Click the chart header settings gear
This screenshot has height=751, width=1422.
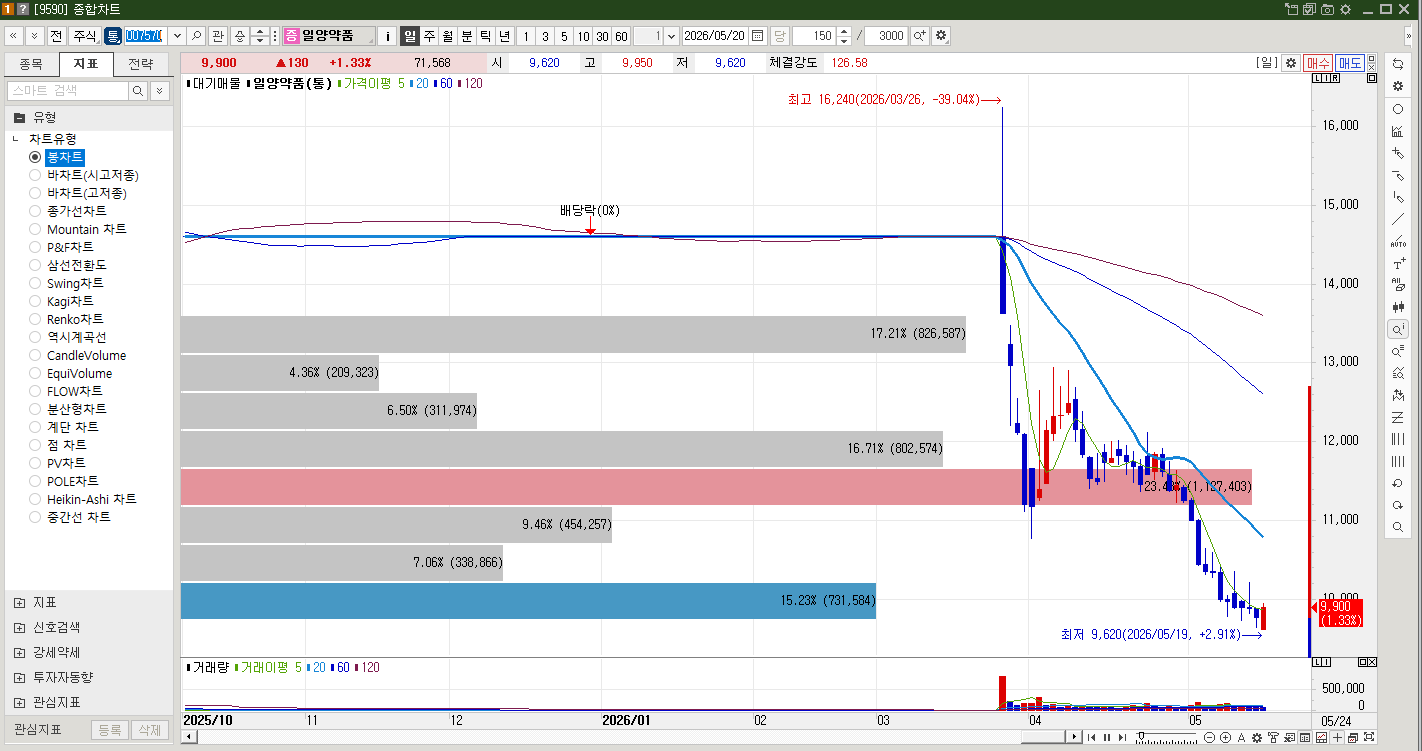pos(1291,63)
